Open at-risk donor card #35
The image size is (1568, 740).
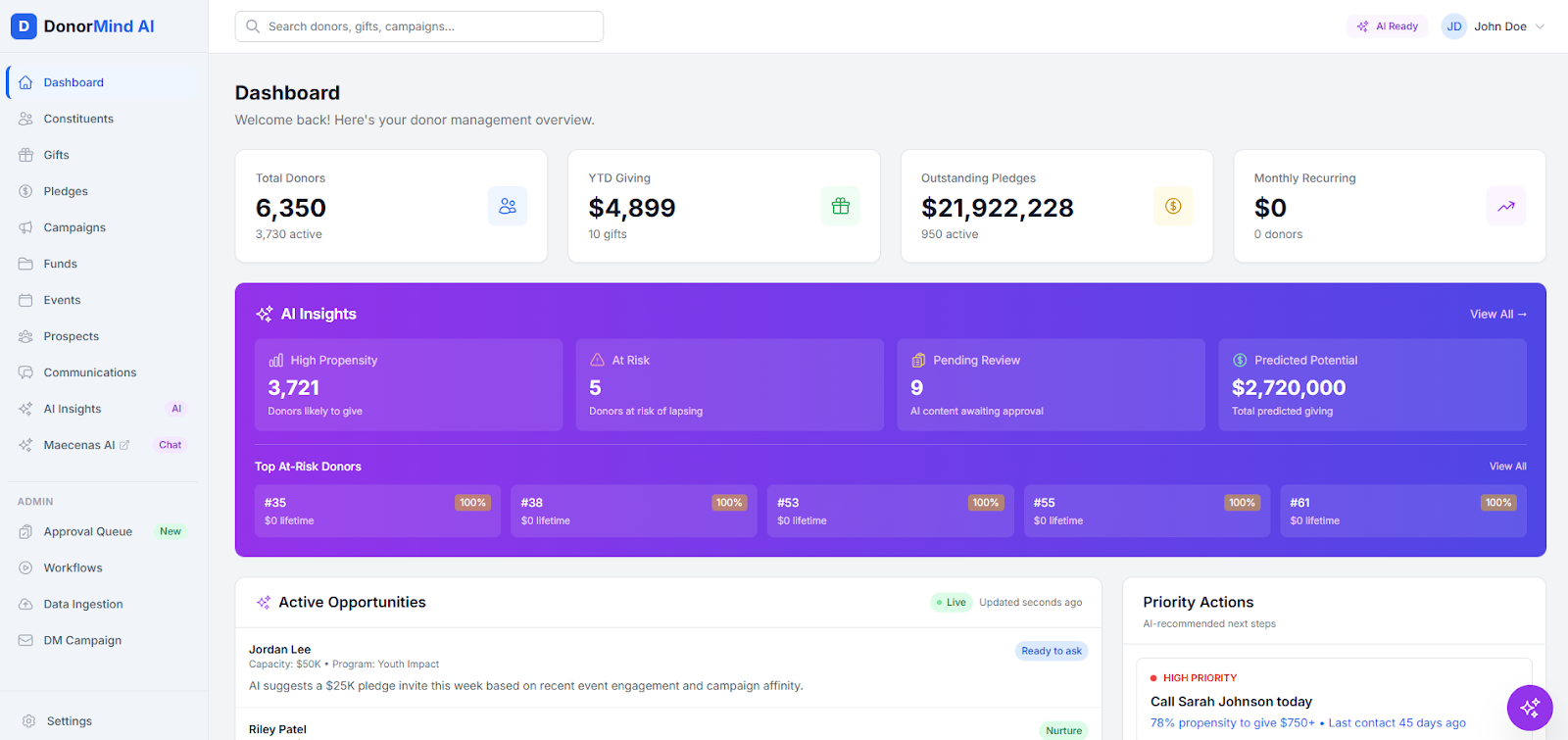pos(377,511)
